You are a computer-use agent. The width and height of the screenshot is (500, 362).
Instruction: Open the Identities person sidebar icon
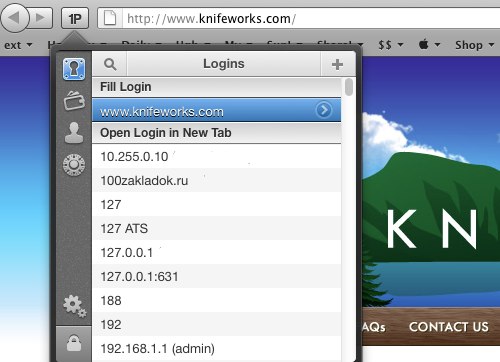74,133
